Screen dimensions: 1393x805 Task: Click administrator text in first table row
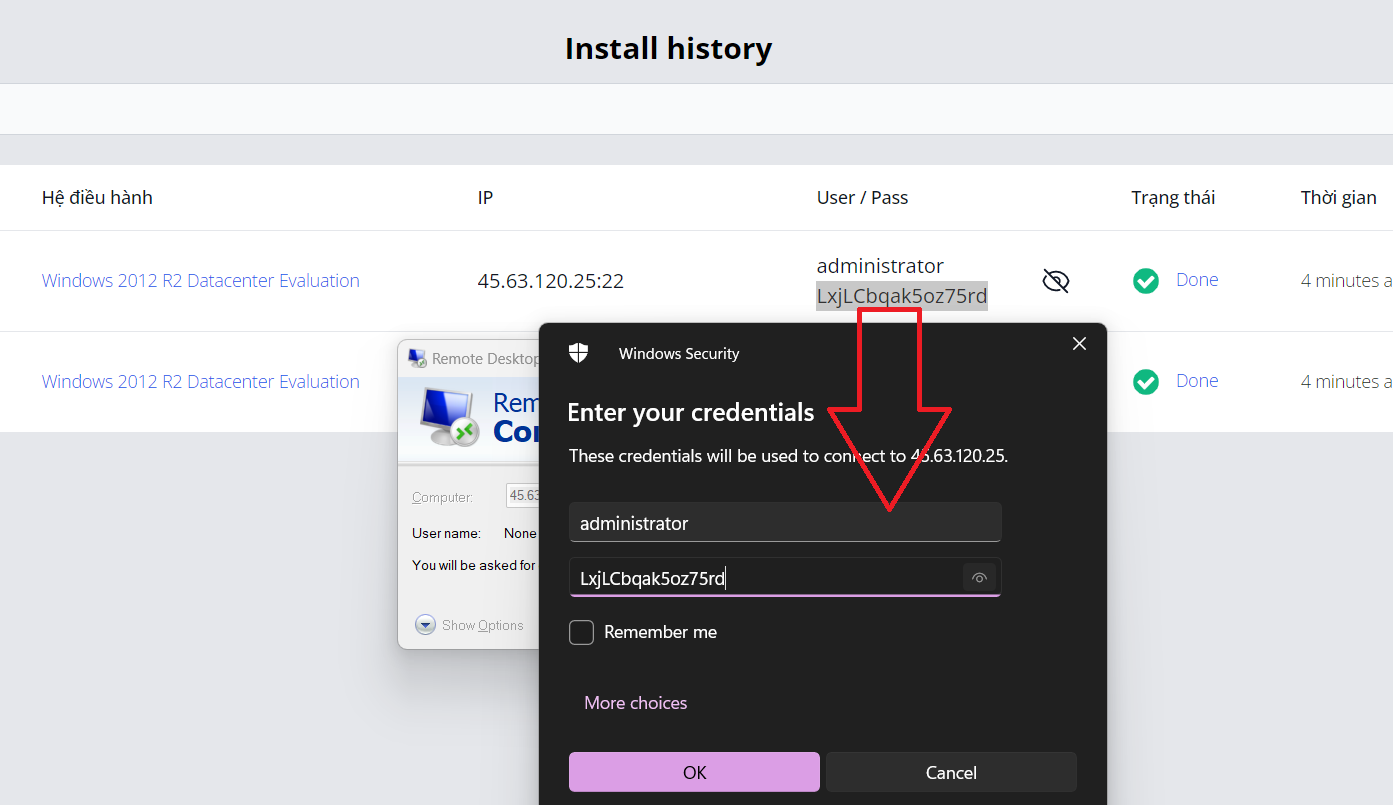click(x=880, y=266)
